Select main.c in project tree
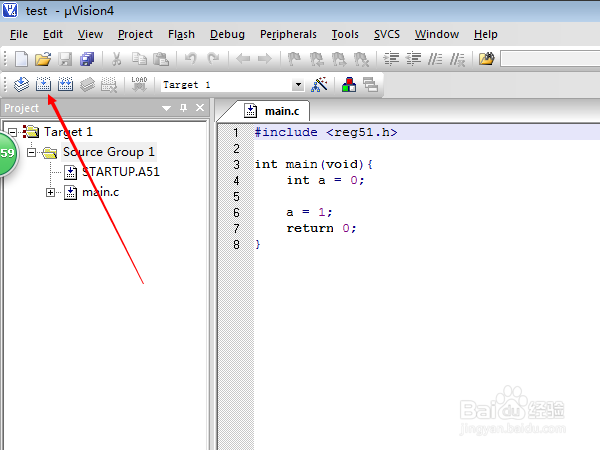Screen dimensions: 600x450 coord(101,192)
